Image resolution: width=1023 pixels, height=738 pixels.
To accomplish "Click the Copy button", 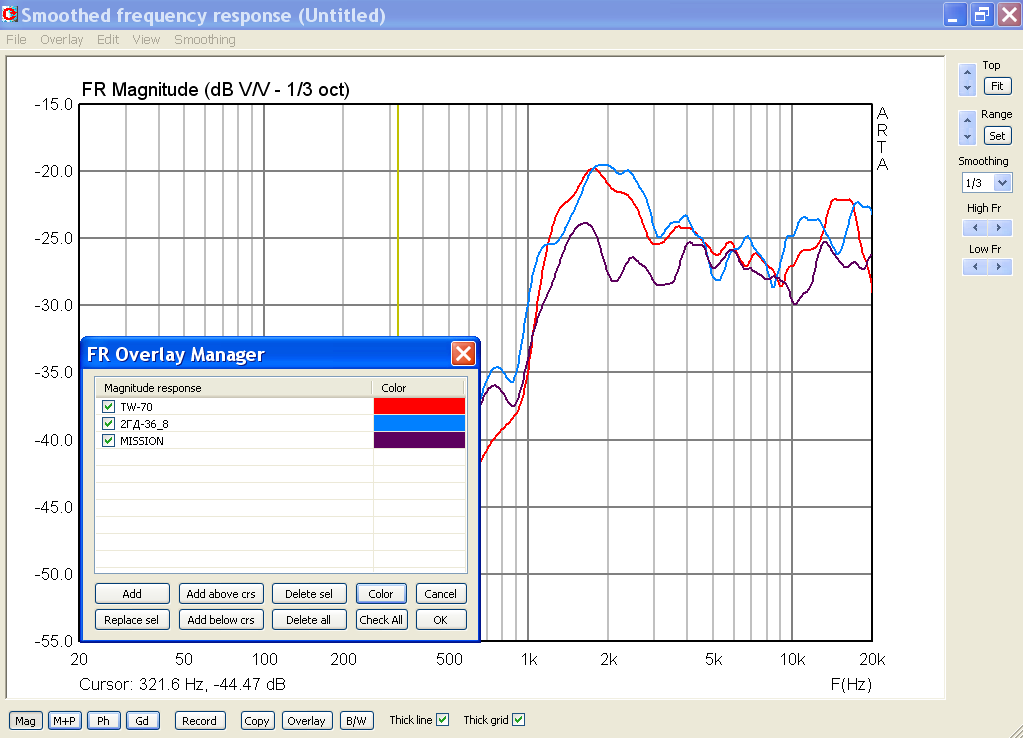I will (257, 720).
